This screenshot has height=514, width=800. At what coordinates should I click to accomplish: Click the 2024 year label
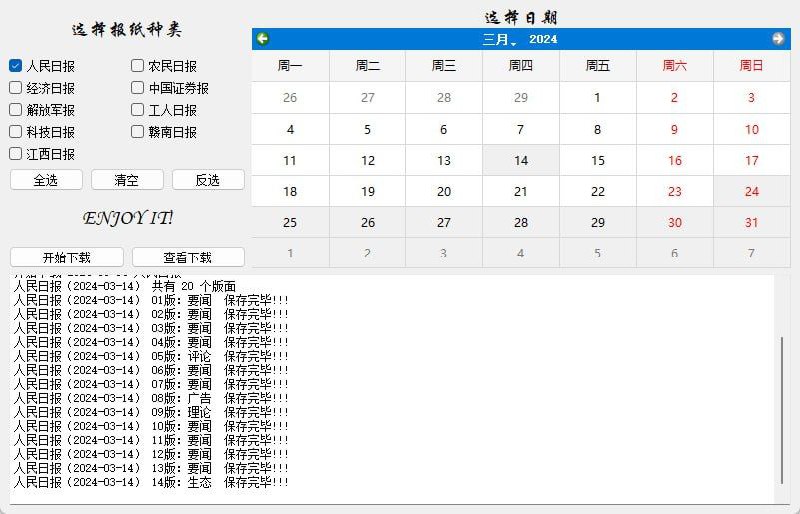(543, 39)
